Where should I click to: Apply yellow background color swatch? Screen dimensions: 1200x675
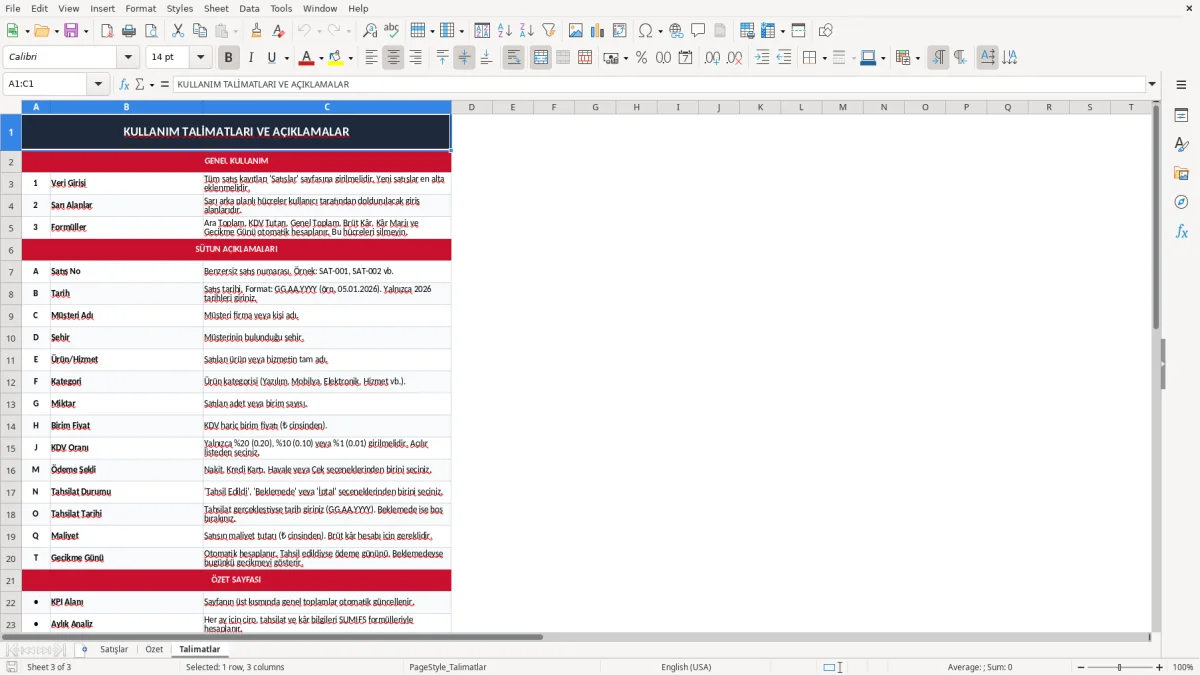tap(335, 58)
